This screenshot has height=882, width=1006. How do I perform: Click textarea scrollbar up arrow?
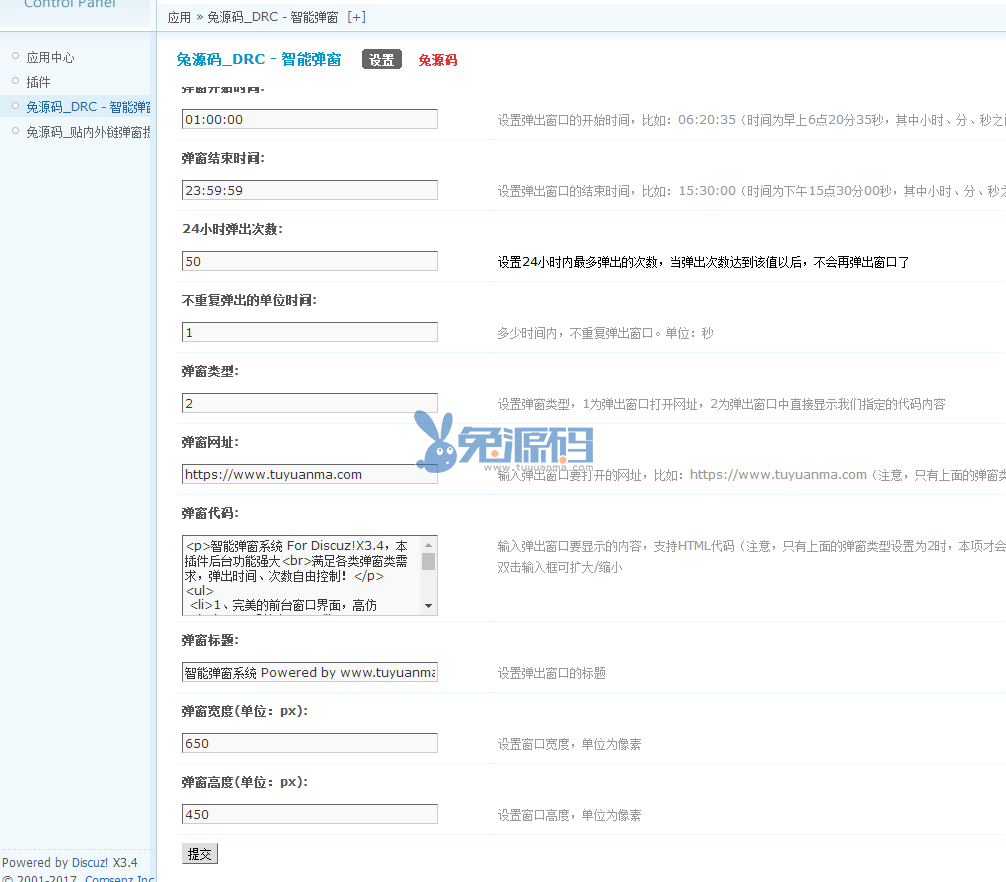coord(429,545)
